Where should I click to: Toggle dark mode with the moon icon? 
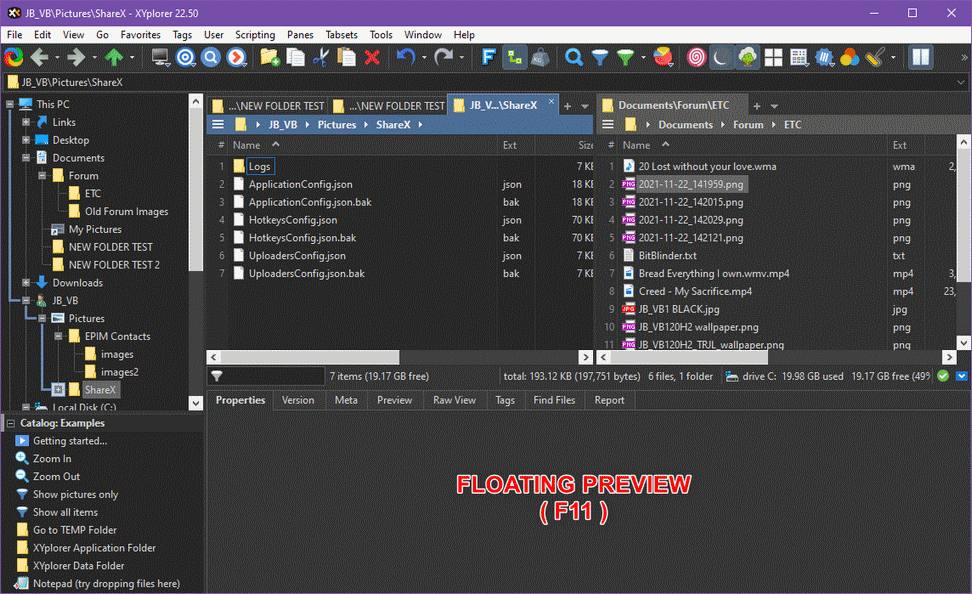pos(722,58)
